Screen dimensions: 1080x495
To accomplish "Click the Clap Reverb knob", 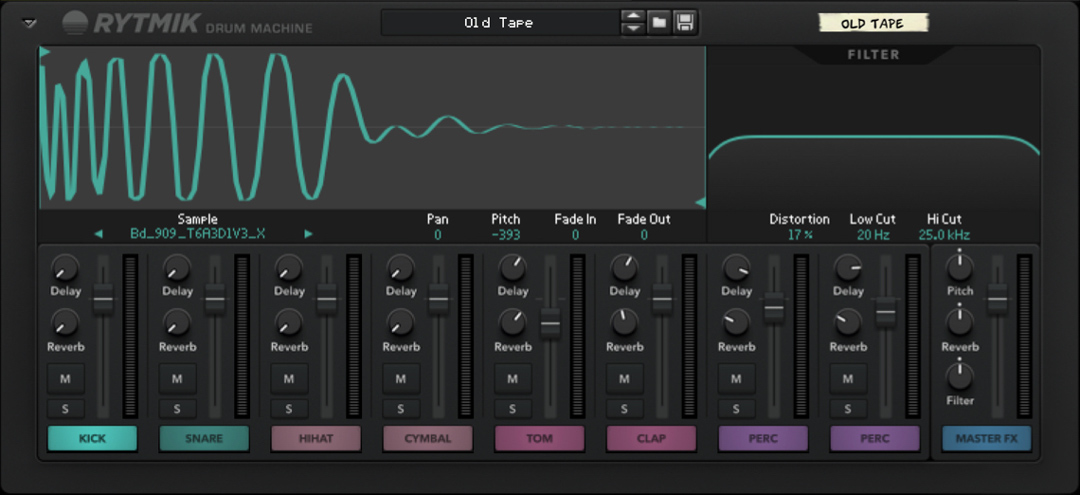I will pos(624,322).
